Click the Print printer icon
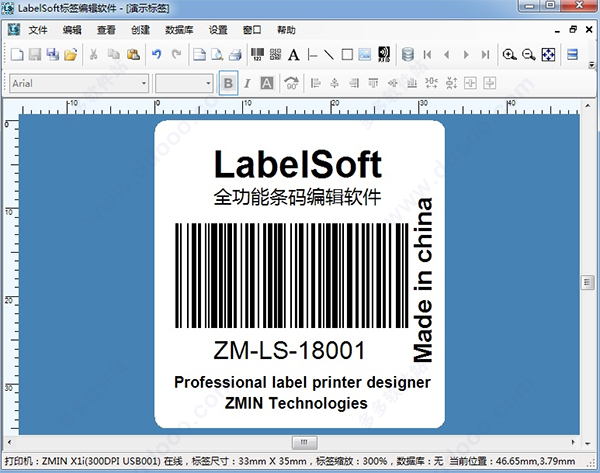 pyautogui.click(x=235, y=54)
